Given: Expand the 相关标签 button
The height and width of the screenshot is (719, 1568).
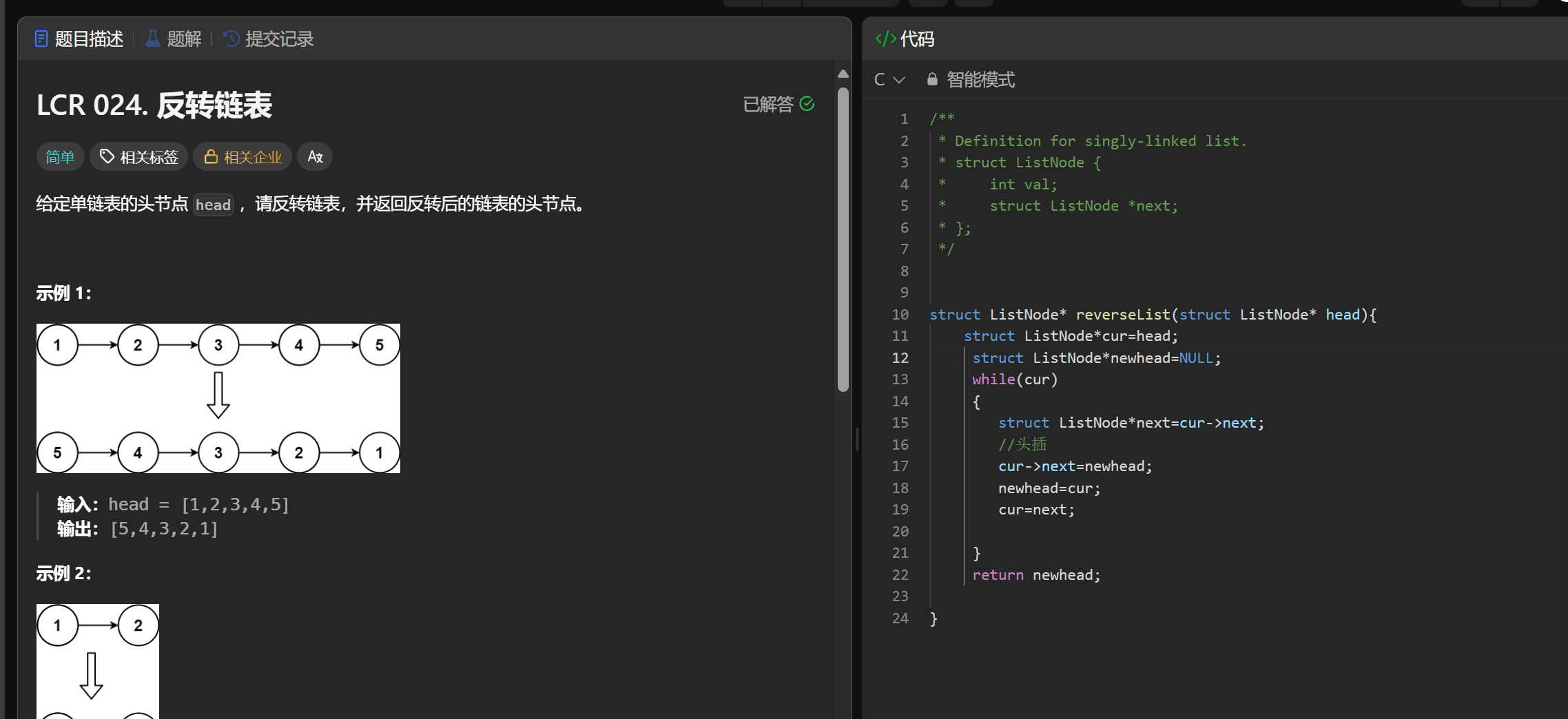Looking at the screenshot, I should pyautogui.click(x=138, y=157).
